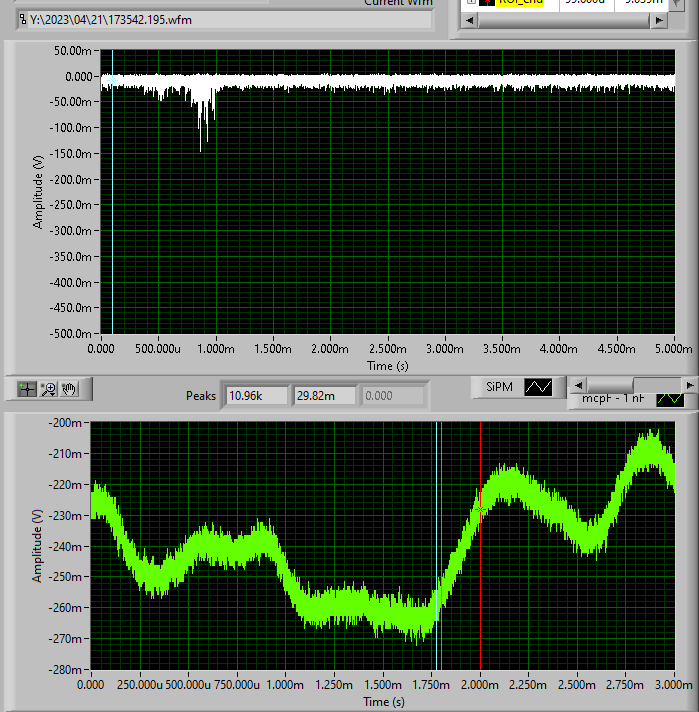Click the 5.000m end label on upper time axis
The height and width of the screenshot is (712, 699).
[673, 349]
